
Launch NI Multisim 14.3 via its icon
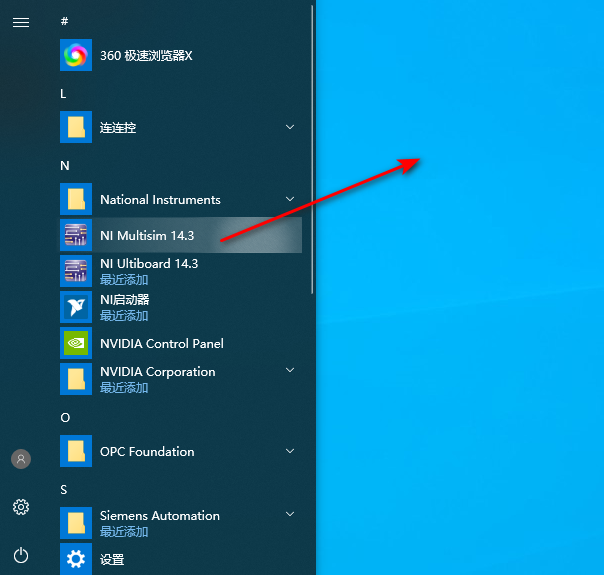(76, 235)
